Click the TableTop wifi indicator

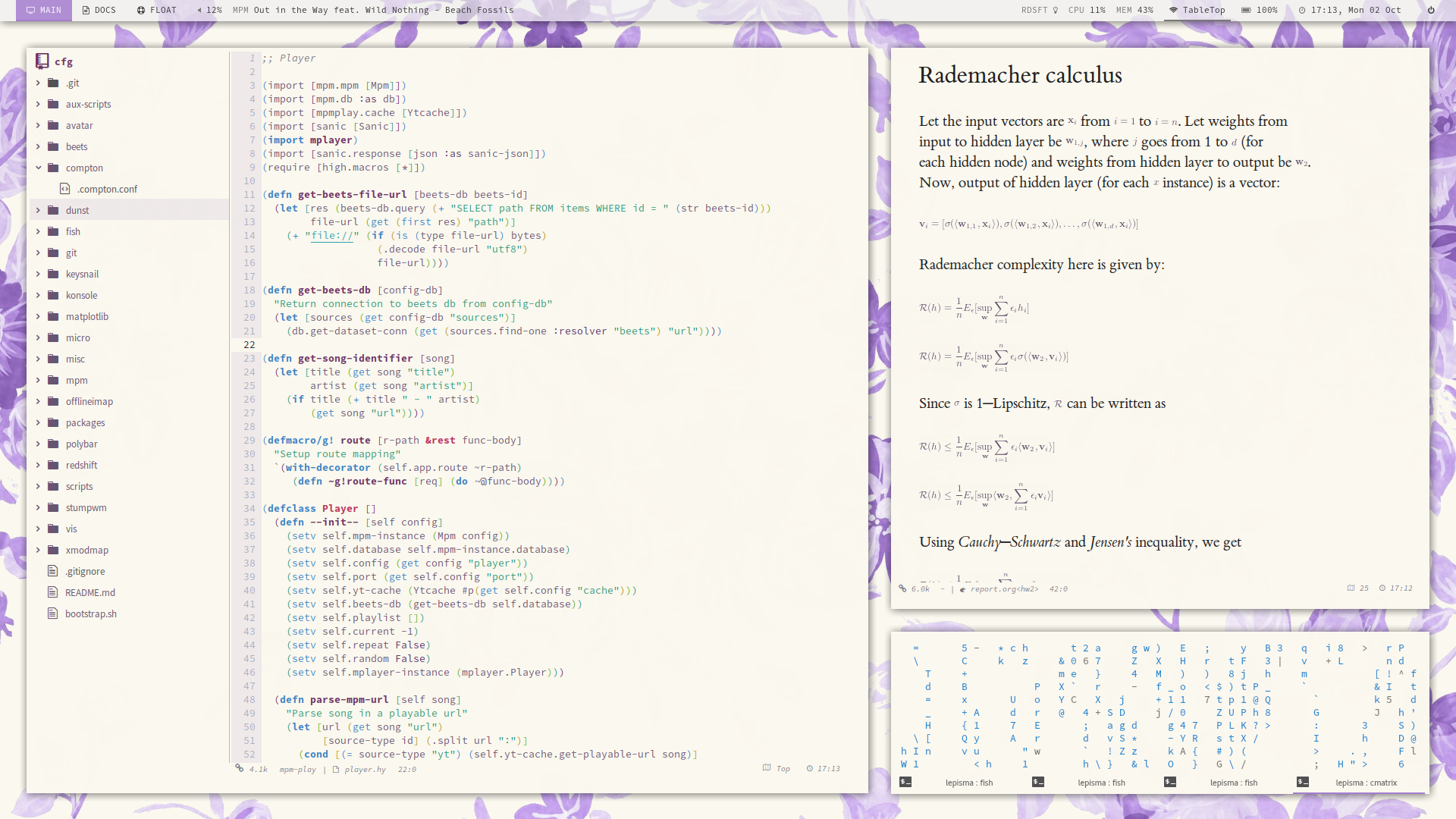tap(1197, 10)
